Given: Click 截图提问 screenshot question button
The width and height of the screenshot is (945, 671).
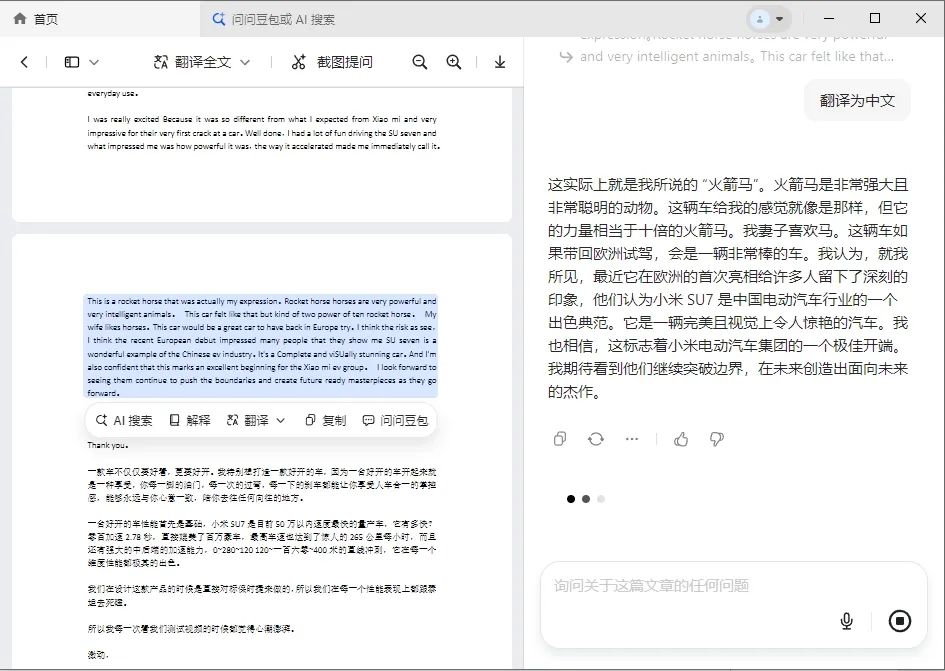Looking at the screenshot, I should 332,62.
